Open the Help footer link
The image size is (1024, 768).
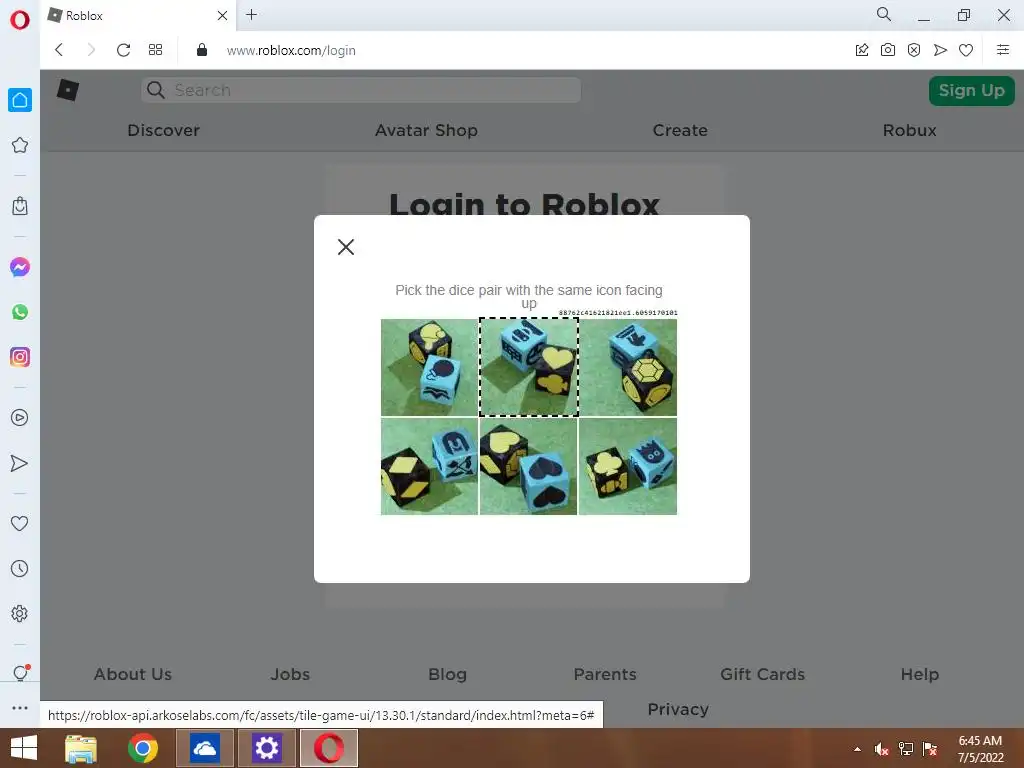click(x=920, y=674)
